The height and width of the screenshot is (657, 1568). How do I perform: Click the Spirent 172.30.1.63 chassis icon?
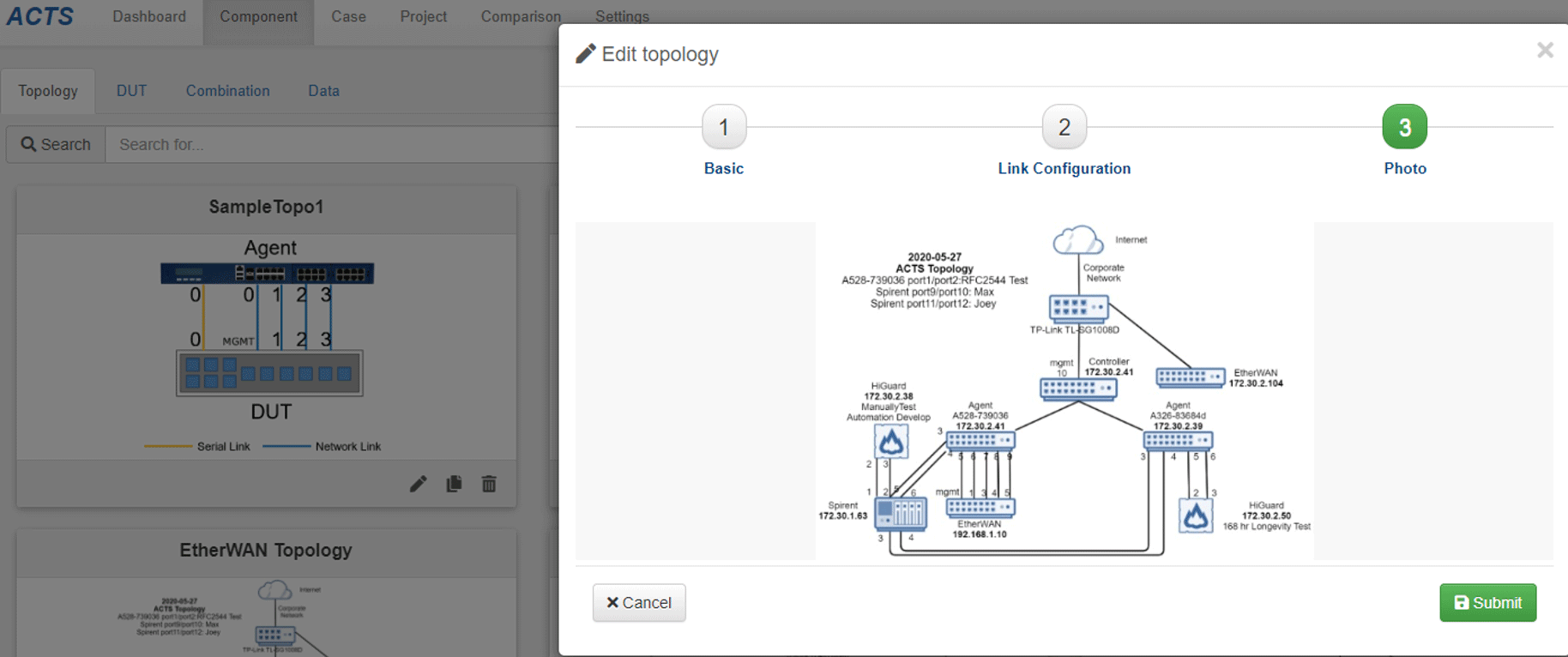pyautogui.click(x=901, y=514)
